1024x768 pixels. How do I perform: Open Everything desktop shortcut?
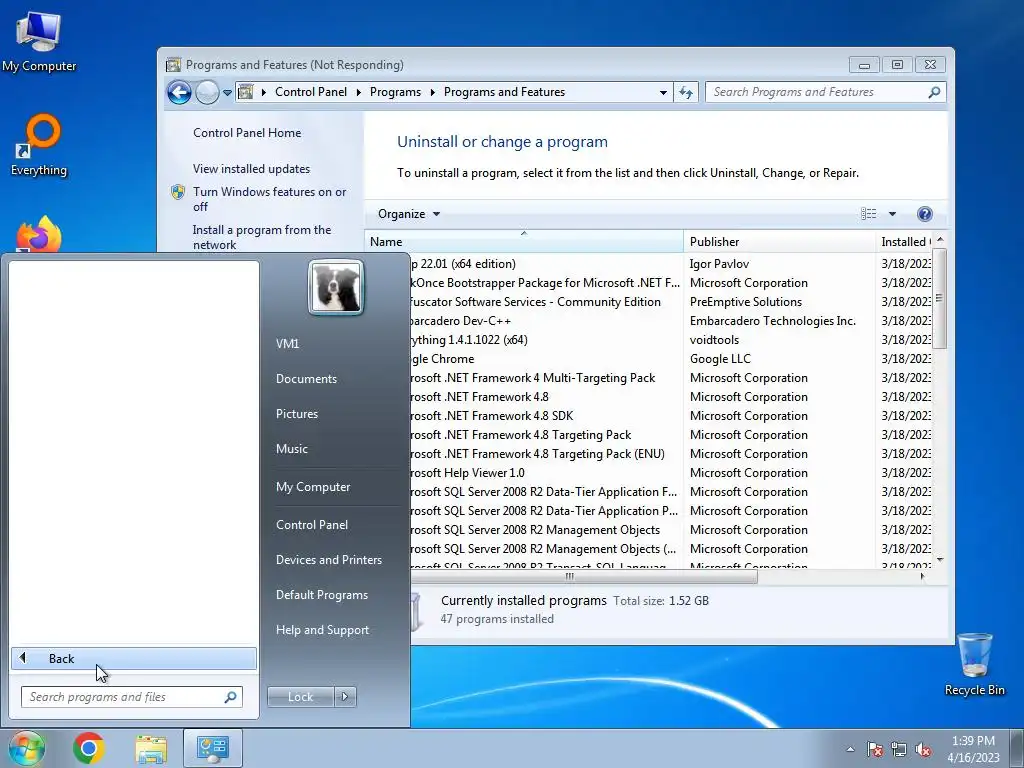39,145
